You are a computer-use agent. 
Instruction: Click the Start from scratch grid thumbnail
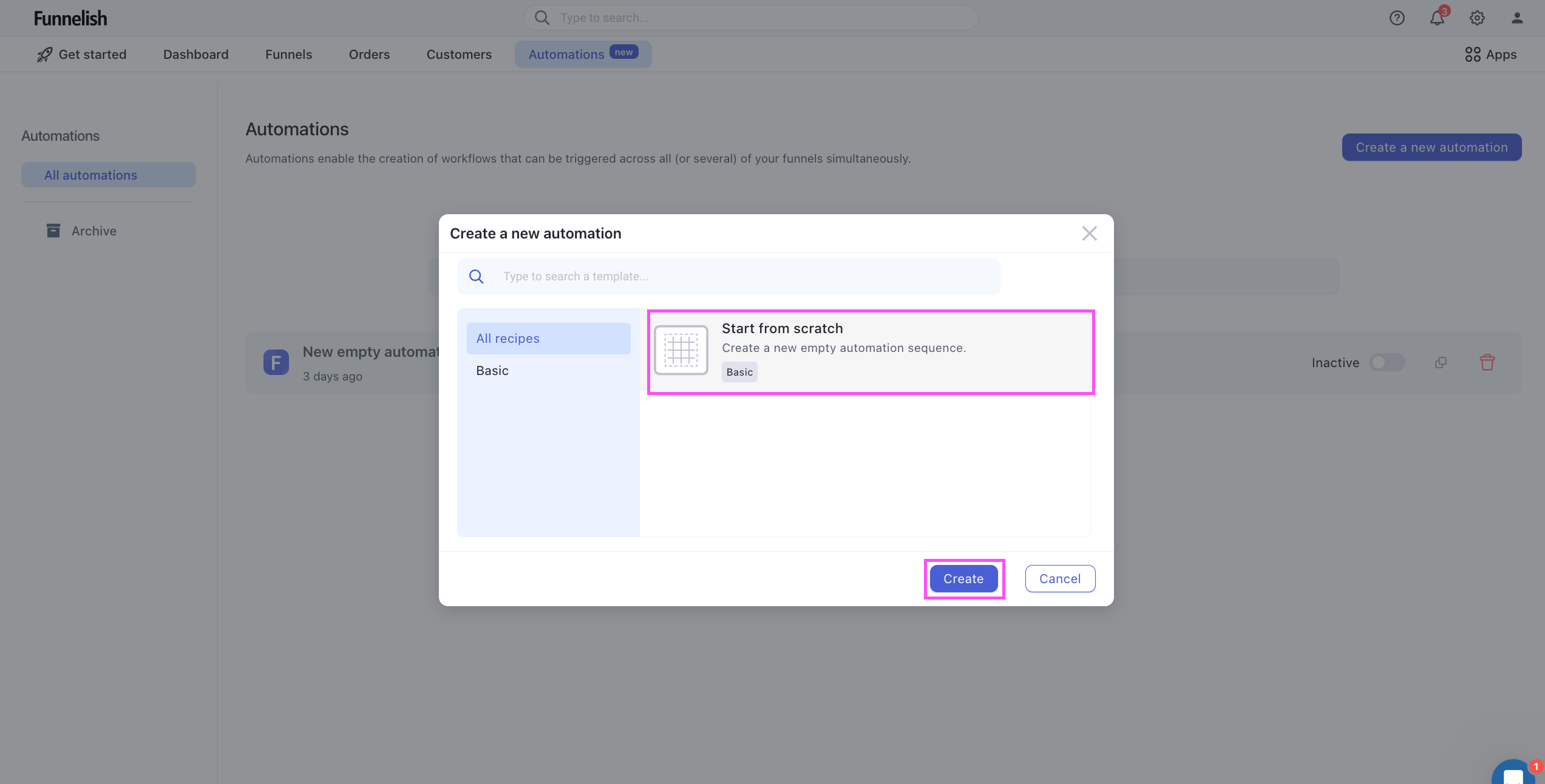pyautogui.click(x=681, y=350)
